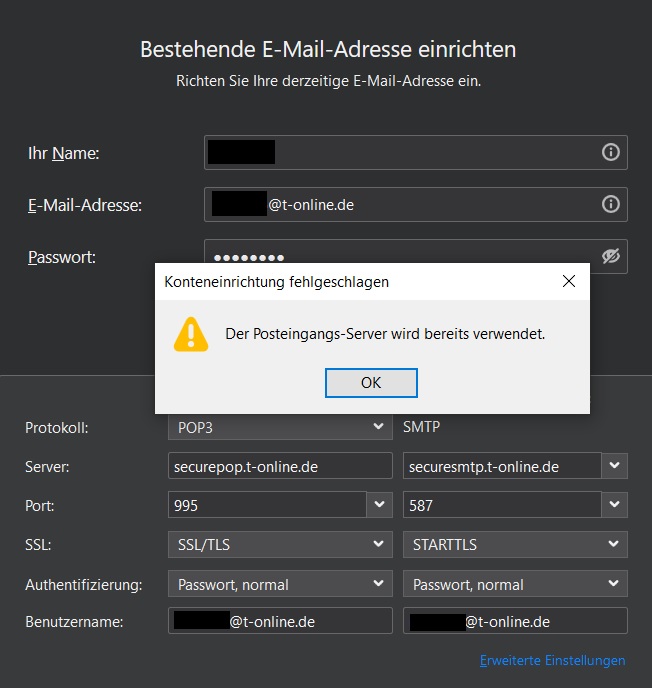Click the info icon beside E-Mail-Adresse
The height and width of the screenshot is (688, 652).
click(610, 205)
